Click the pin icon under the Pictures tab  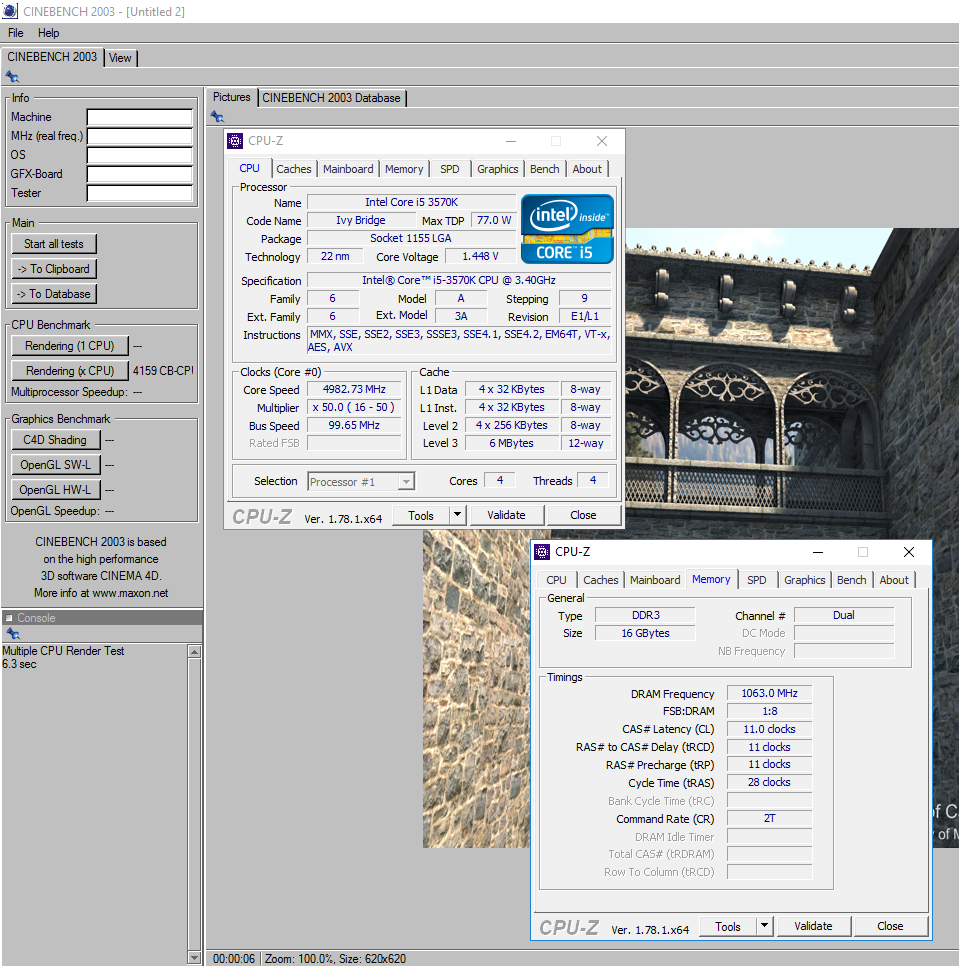pyautogui.click(x=217, y=116)
